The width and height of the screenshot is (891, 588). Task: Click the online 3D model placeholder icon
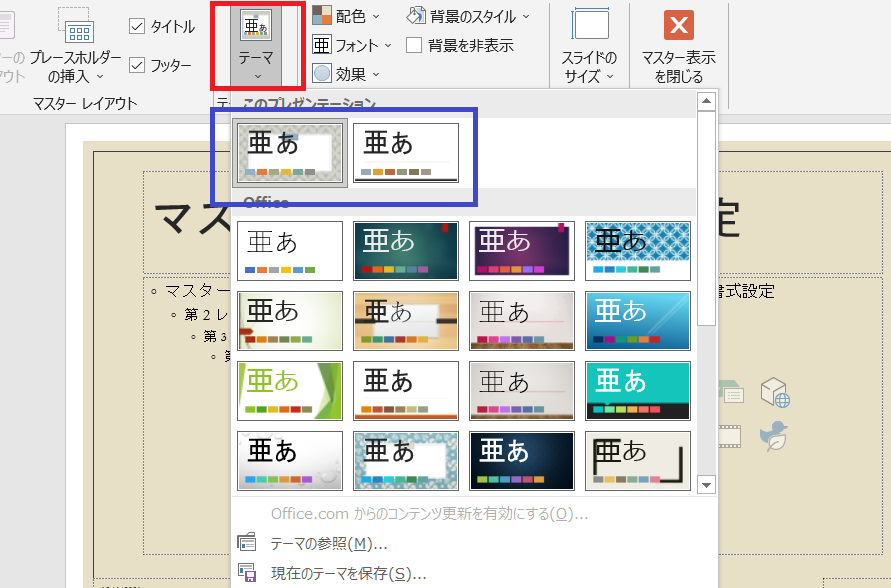774,393
